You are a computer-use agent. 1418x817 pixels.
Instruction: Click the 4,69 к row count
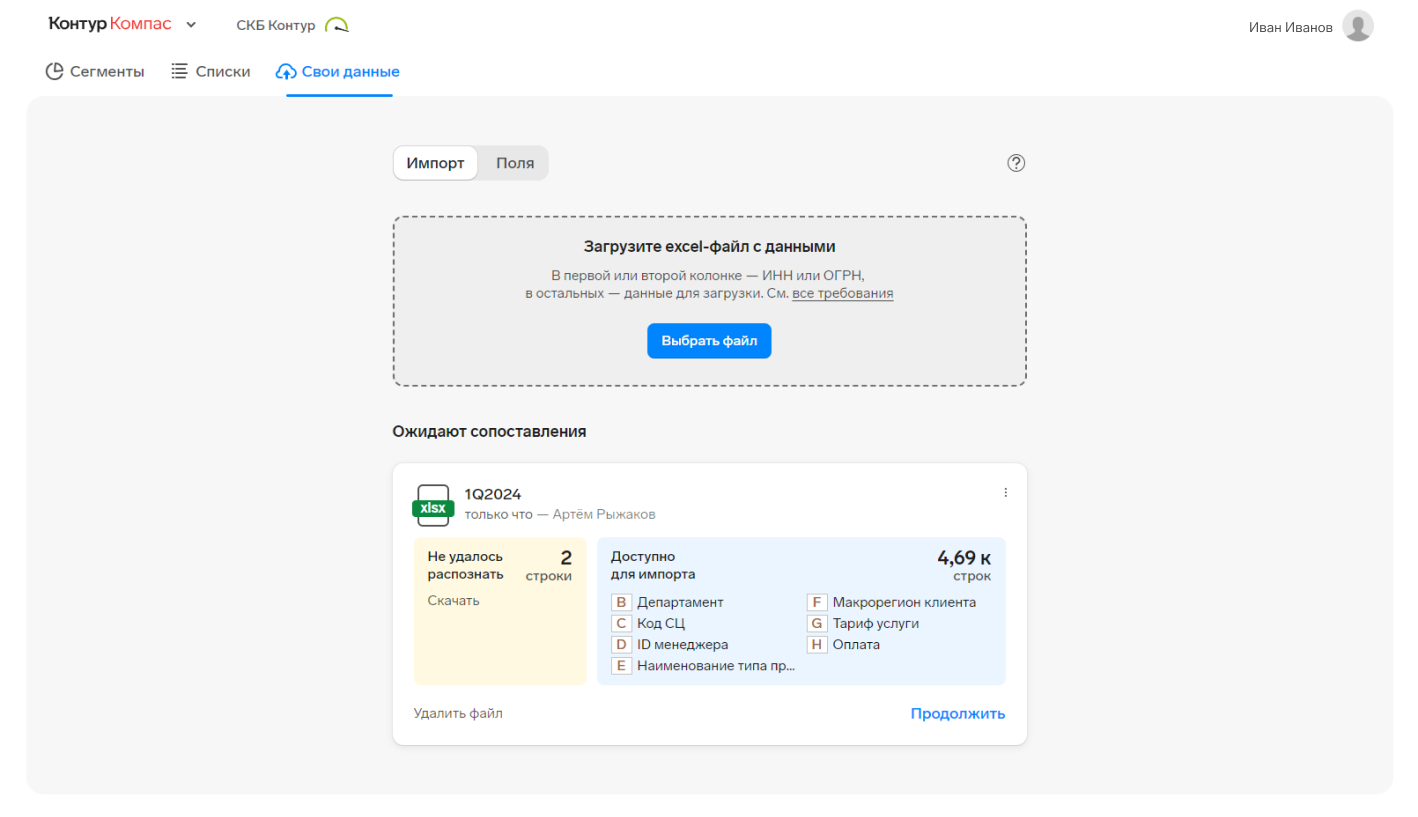[x=964, y=558]
